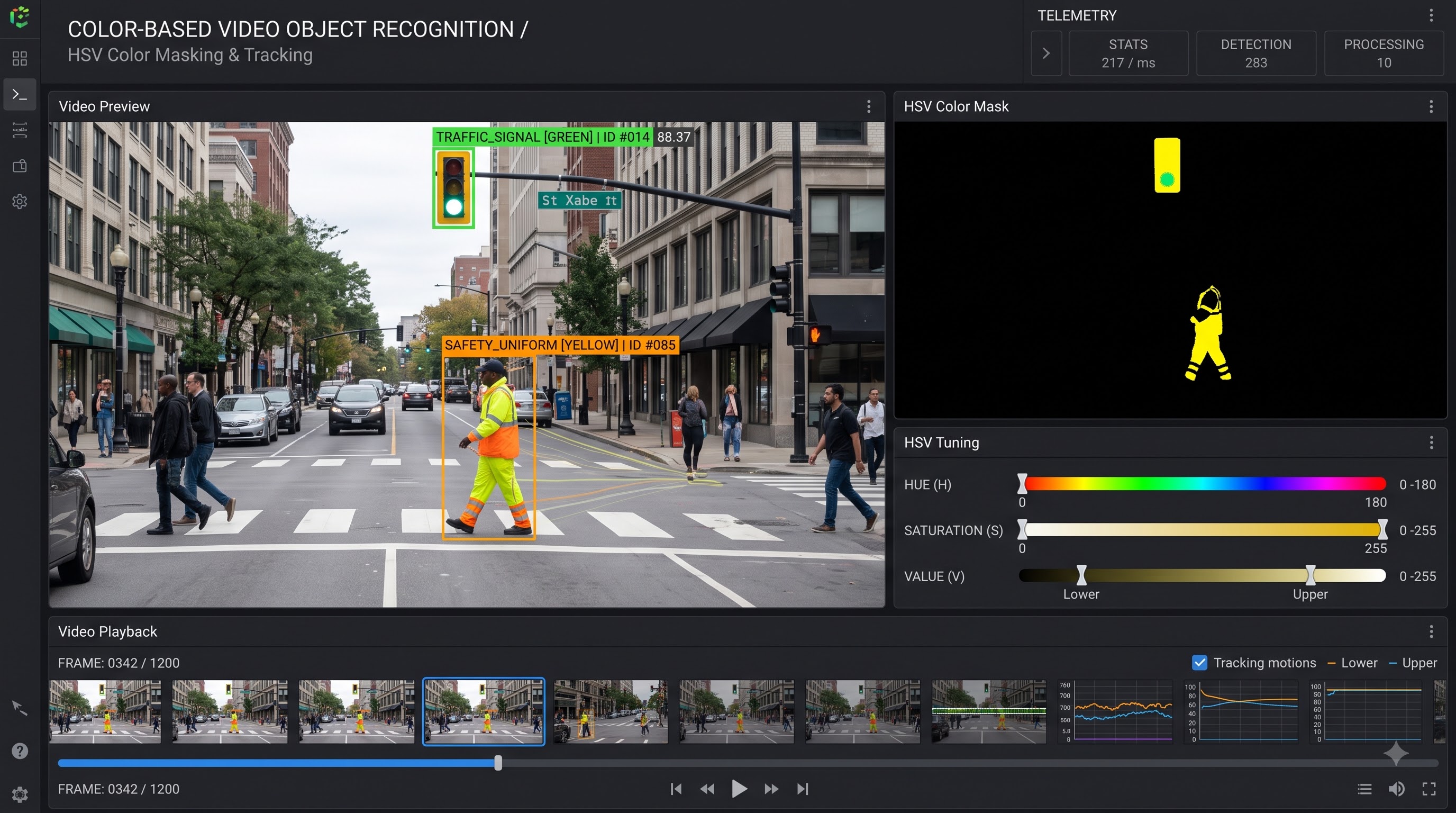
Task: Click the Upper legend label
Action: [x=1419, y=663]
